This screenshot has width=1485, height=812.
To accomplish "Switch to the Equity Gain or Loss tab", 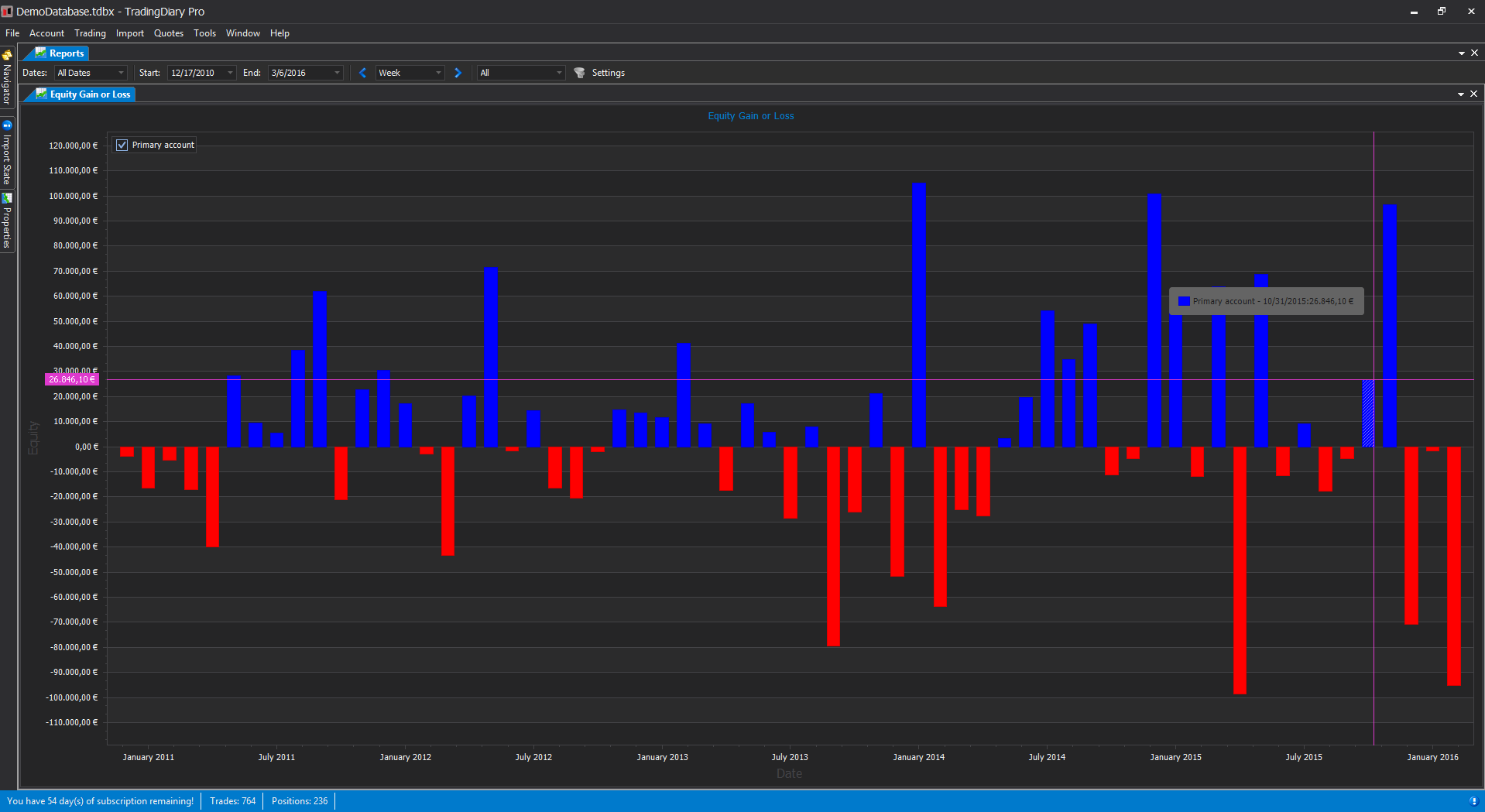I will (89, 94).
